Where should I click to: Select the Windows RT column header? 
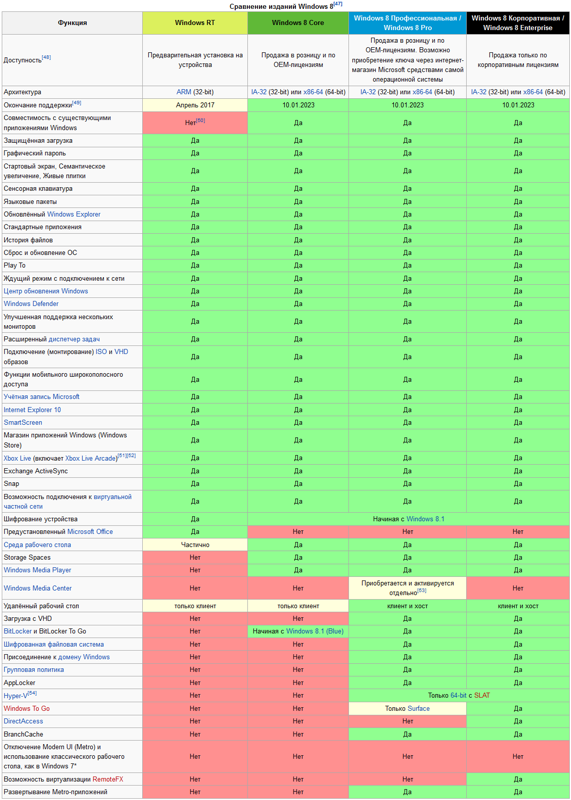(x=195, y=23)
